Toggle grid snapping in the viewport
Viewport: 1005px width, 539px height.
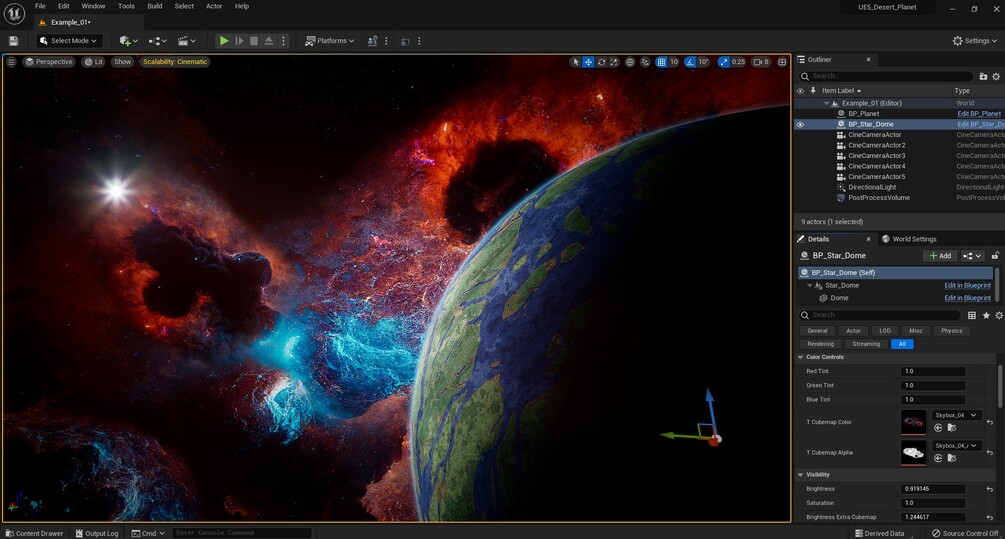tap(661, 62)
